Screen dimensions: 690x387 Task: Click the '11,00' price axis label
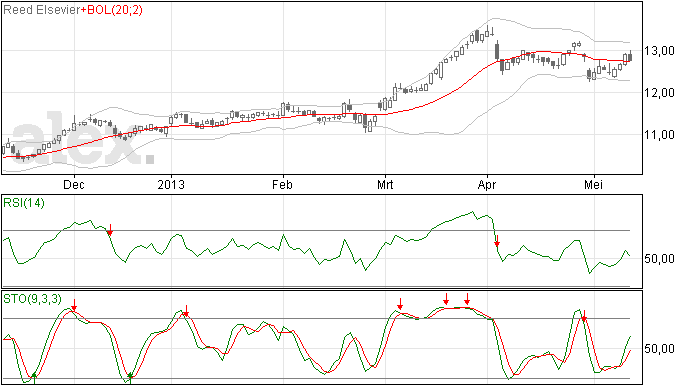(659, 135)
